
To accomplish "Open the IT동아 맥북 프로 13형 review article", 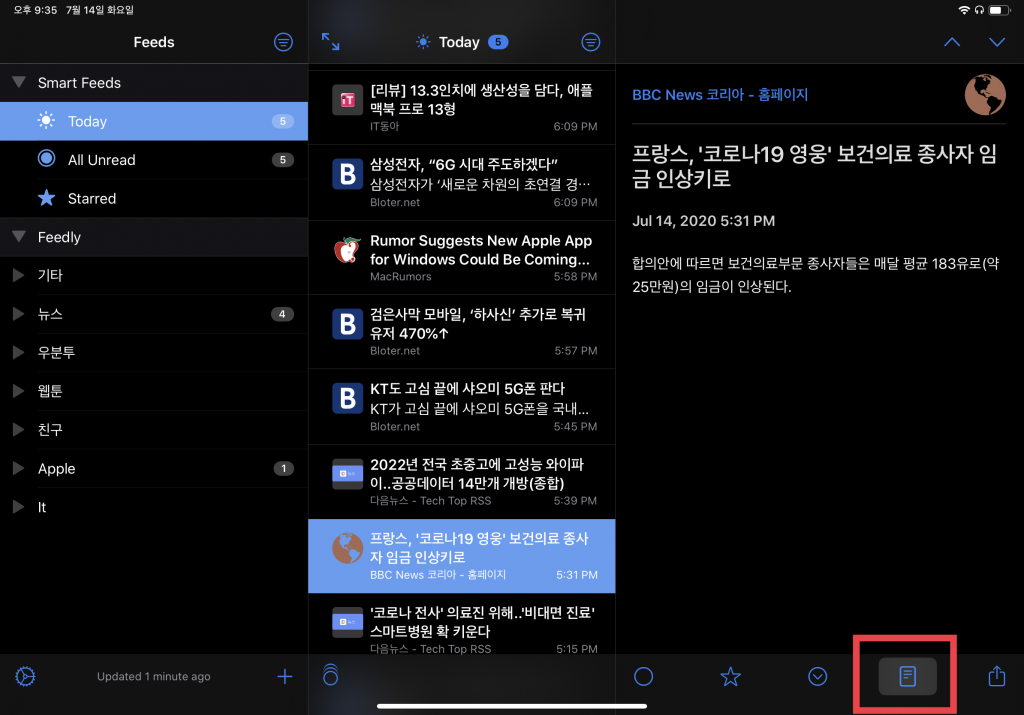I will pos(462,108).
